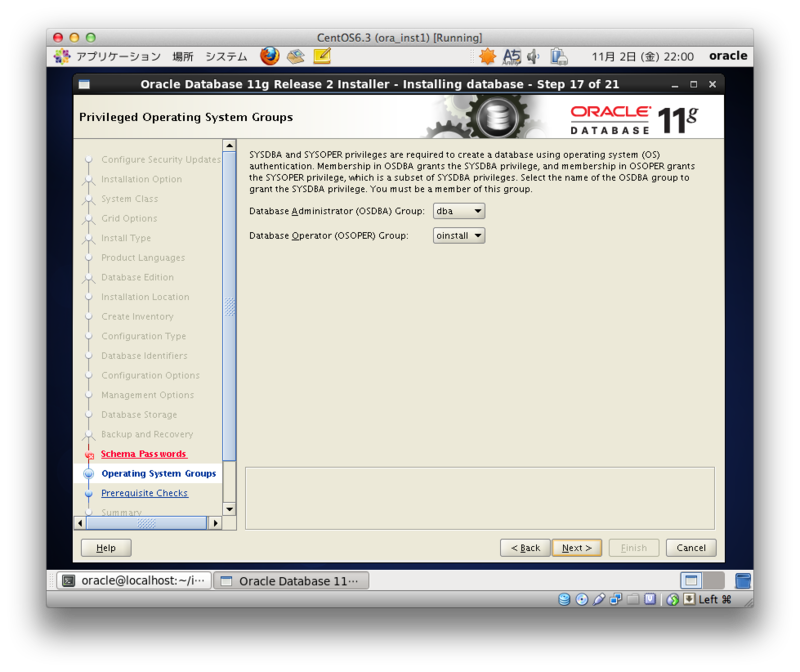Open the input method A5 indicator
This screenshot has width=800, height=672.
coord(511,56)
